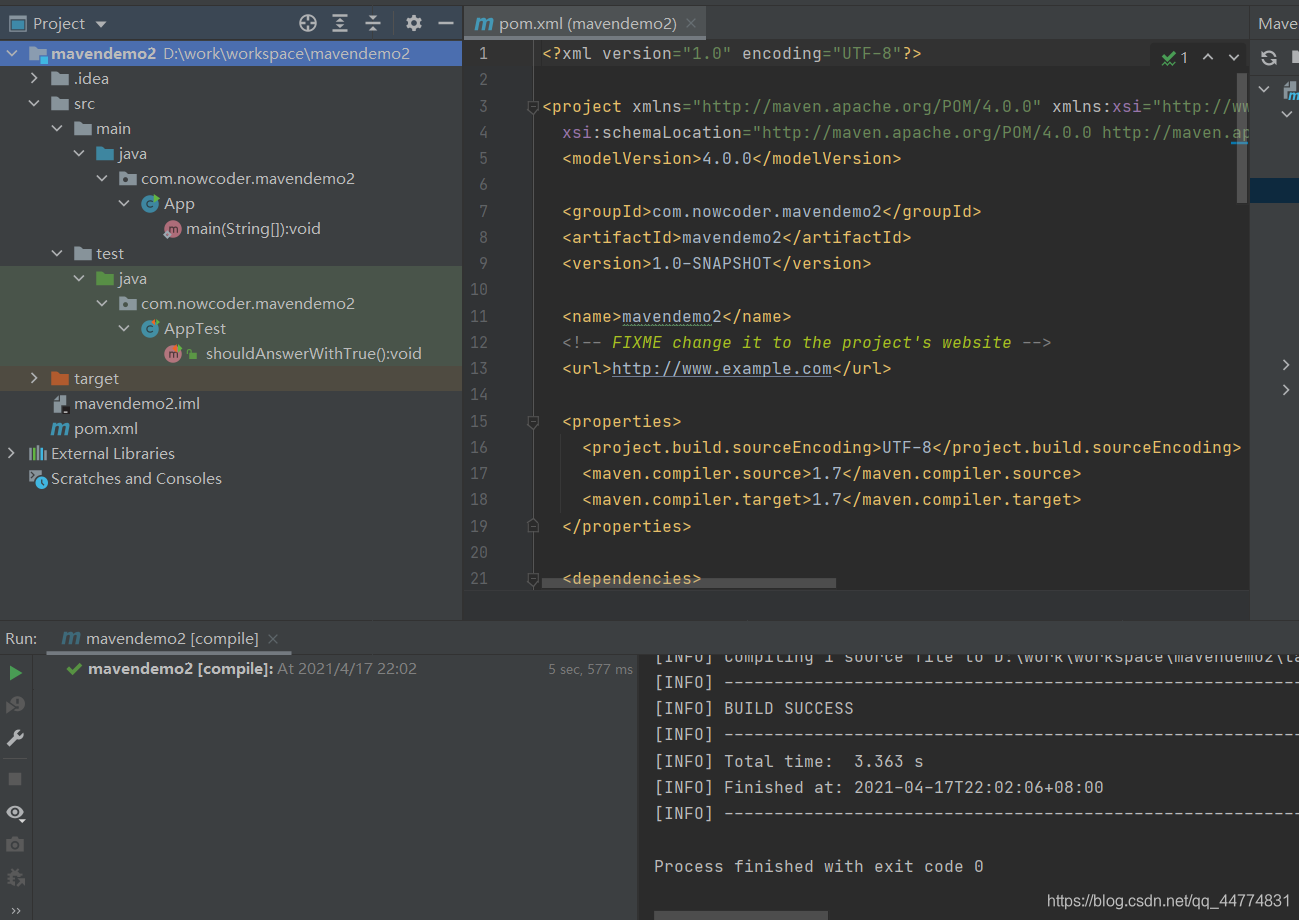Expand External Libraries node

tap(12, 453)
